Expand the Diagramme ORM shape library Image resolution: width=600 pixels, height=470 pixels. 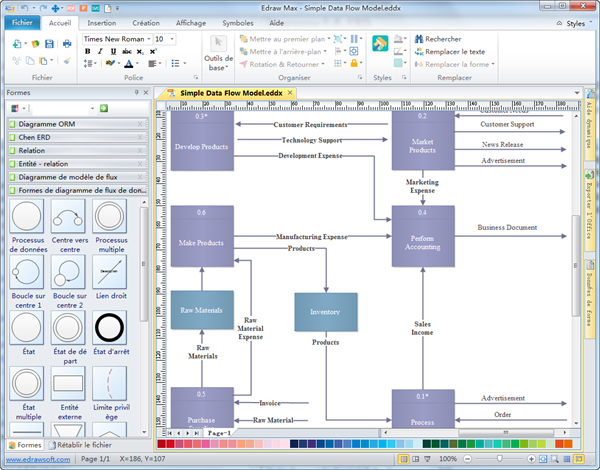click(x=47, y=124)
